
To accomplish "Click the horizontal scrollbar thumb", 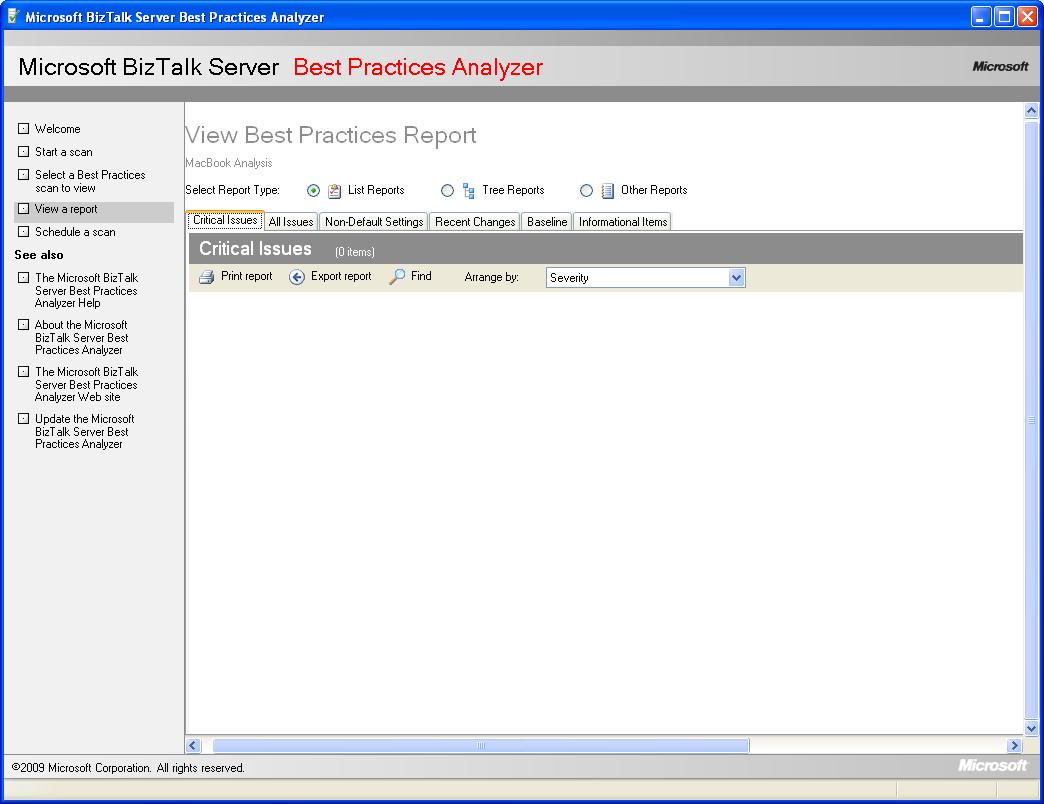I will [x=481, y=745].
